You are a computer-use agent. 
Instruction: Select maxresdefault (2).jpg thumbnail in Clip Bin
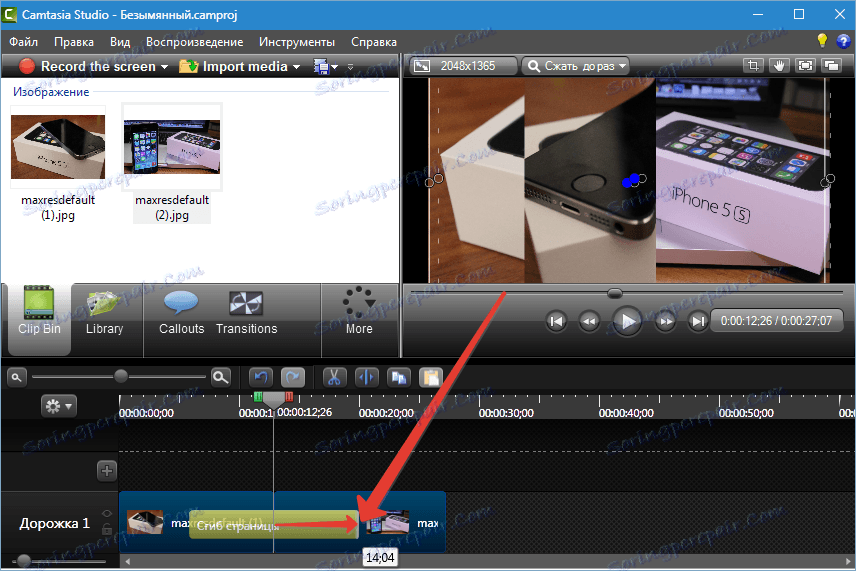click(172, 146)
